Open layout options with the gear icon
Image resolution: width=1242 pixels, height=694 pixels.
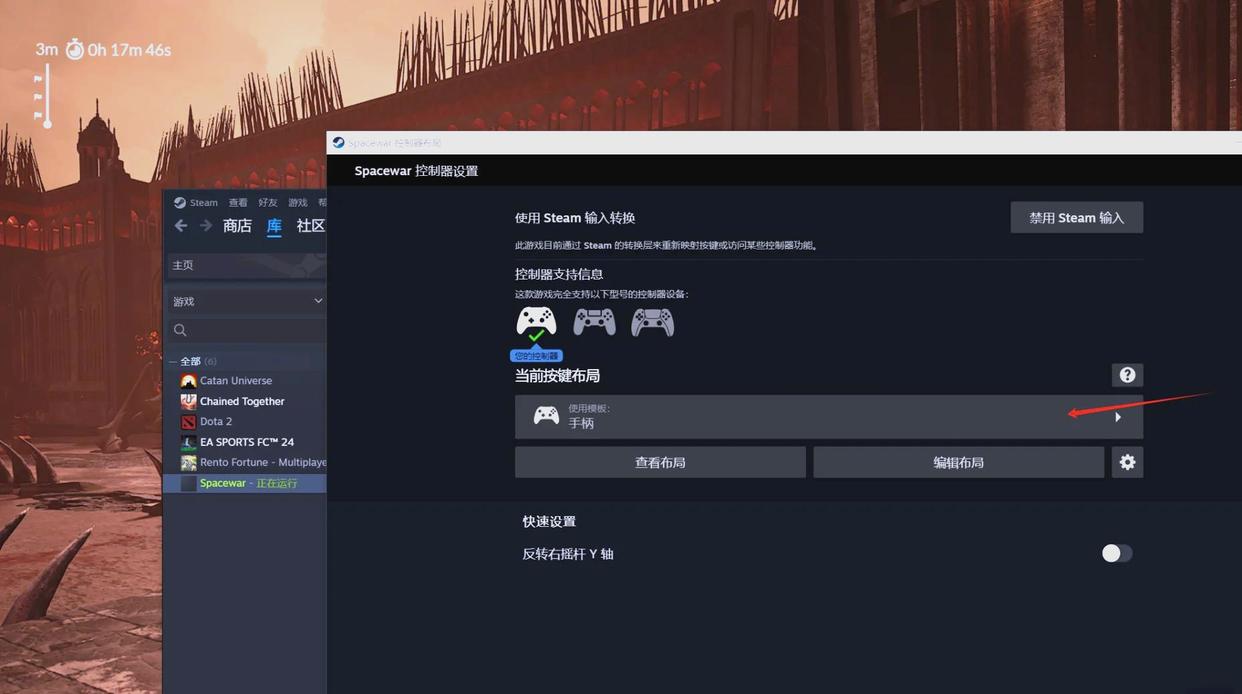point(1127,462)
